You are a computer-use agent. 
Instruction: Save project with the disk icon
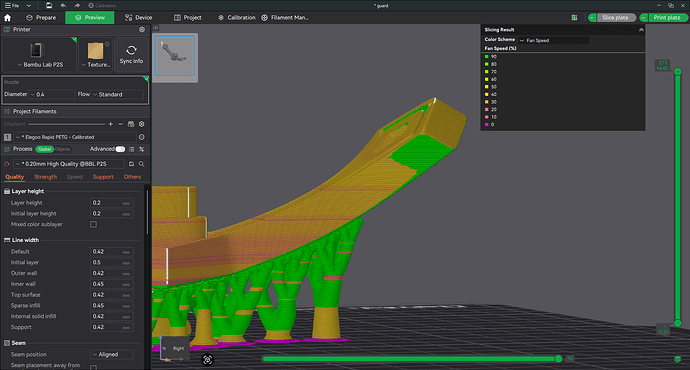point(49,5)
